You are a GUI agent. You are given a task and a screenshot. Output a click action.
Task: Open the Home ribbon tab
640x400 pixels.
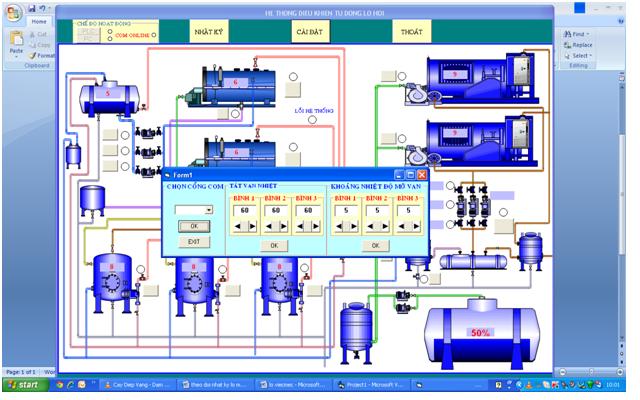click(39, 21)
